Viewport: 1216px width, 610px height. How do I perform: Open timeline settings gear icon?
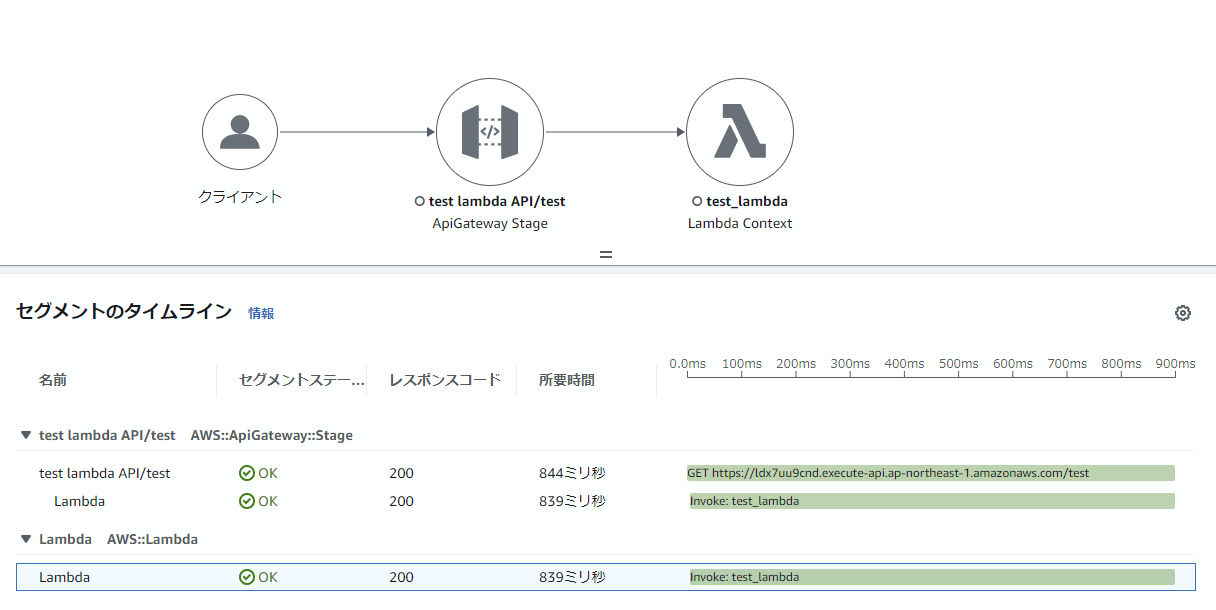[x=1183, y=313]
